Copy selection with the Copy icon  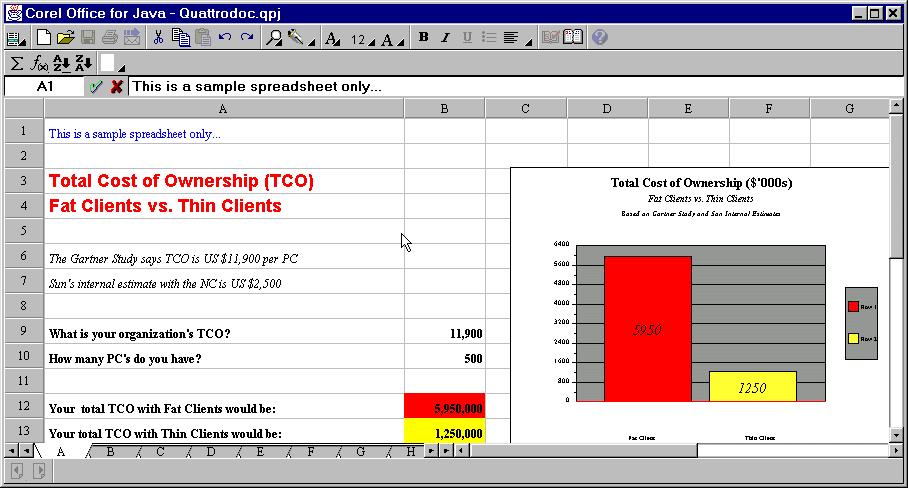(181, 38)
